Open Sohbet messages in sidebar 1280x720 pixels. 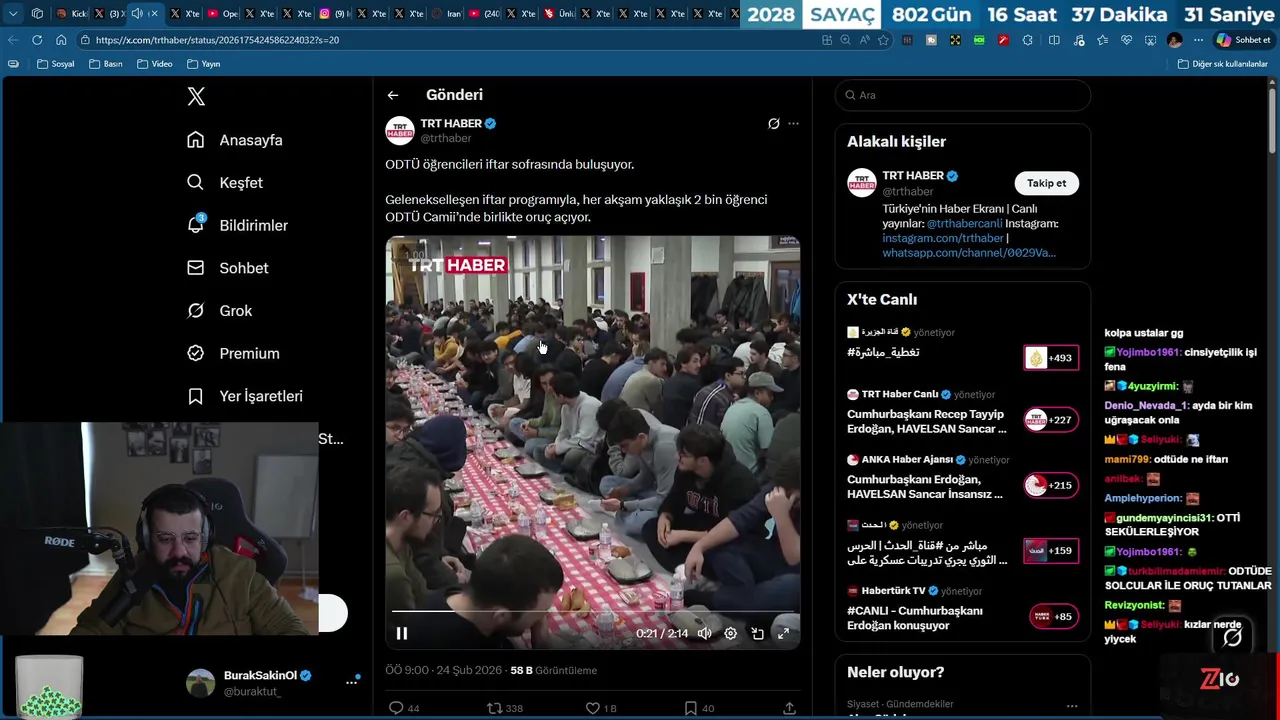click(228, 268)
